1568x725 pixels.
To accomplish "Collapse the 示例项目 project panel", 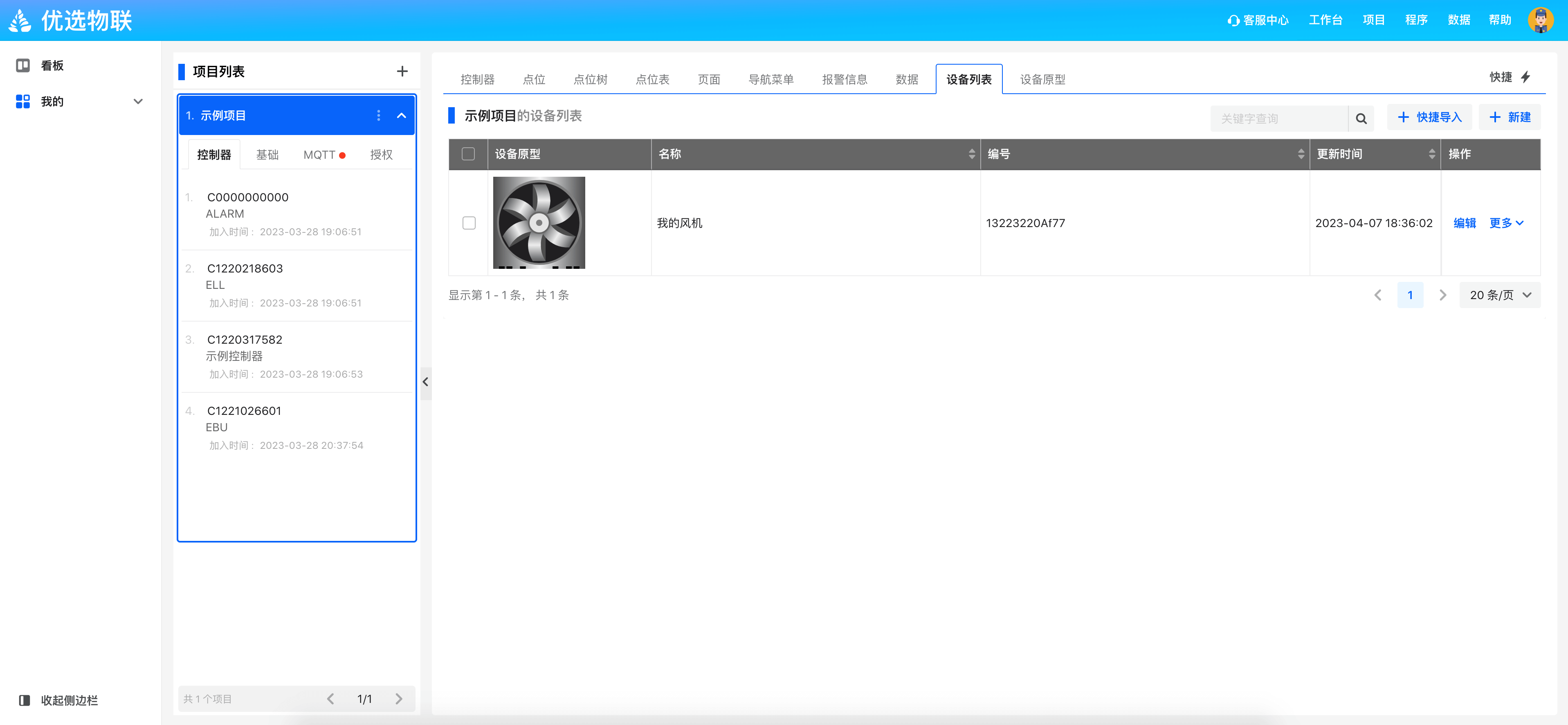I will [402, 115].
